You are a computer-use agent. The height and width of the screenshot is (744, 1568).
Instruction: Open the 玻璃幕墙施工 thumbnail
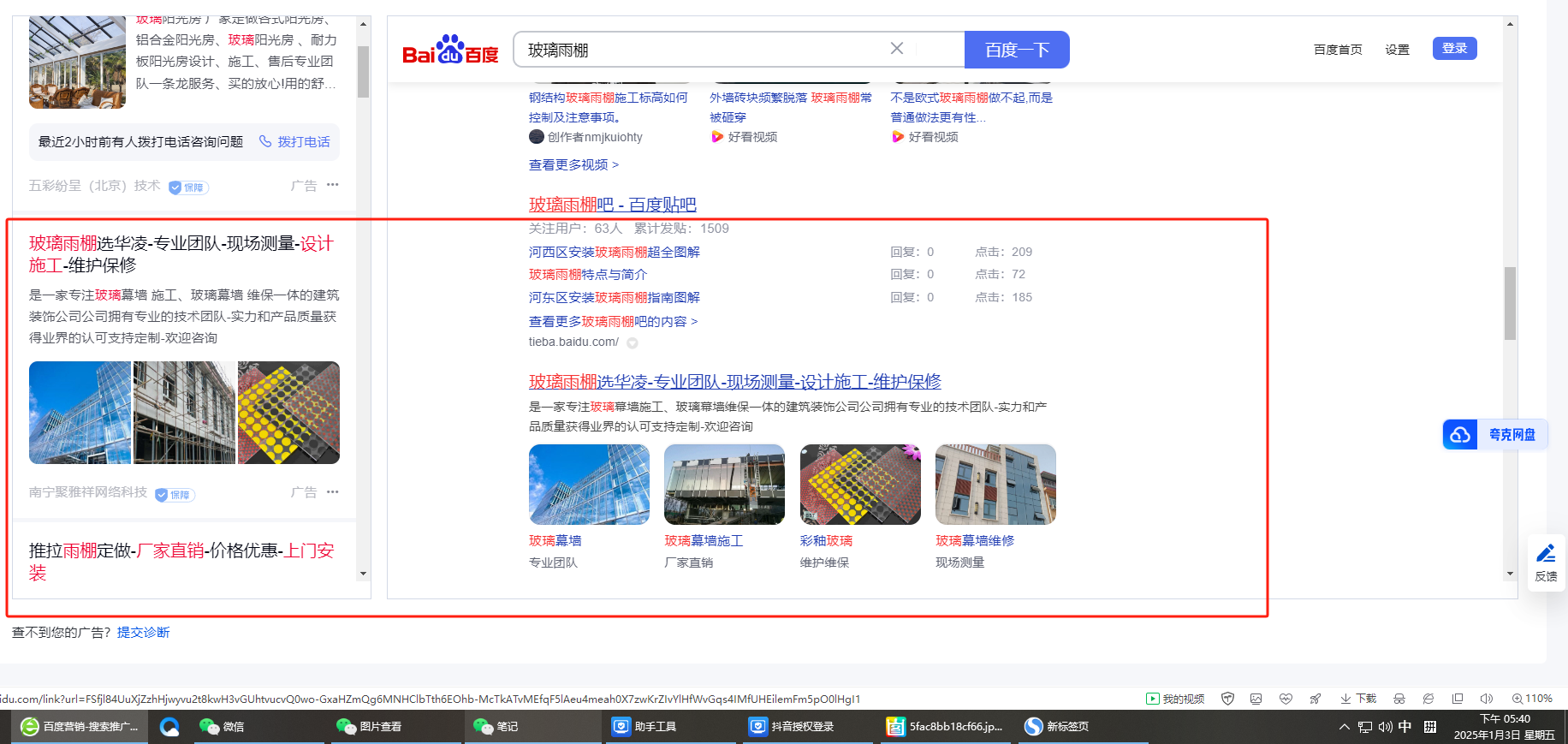click(724, 485)
